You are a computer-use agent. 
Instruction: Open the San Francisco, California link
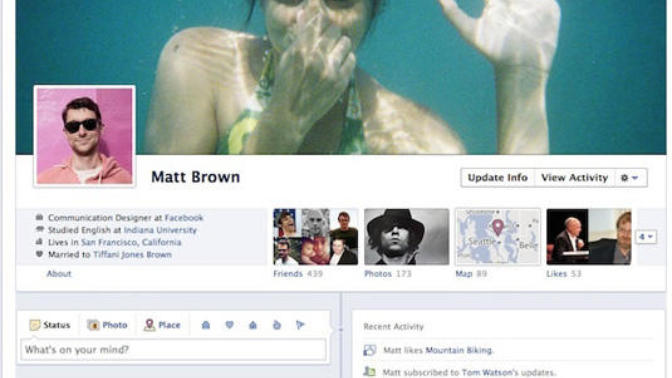point(131,242)
